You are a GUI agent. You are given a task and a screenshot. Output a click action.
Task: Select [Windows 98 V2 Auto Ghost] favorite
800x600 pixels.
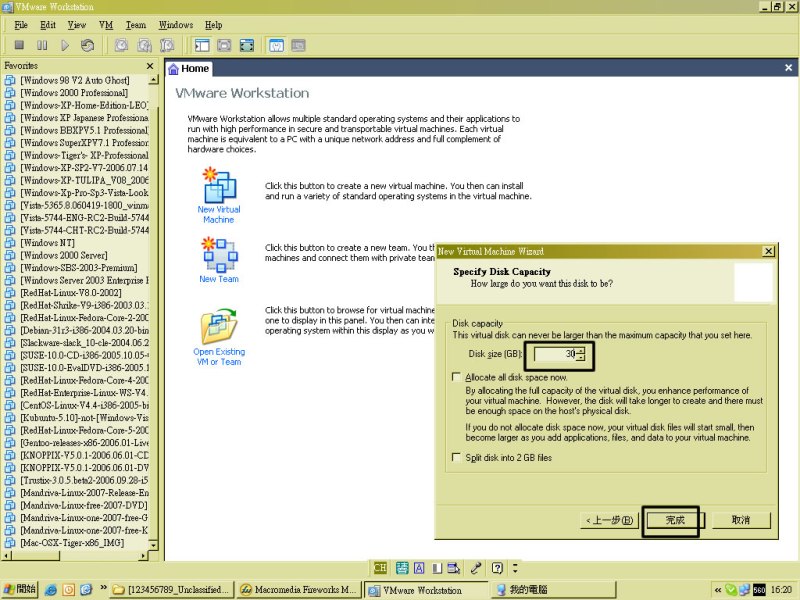pyautogui.click(x=75, y=80)
